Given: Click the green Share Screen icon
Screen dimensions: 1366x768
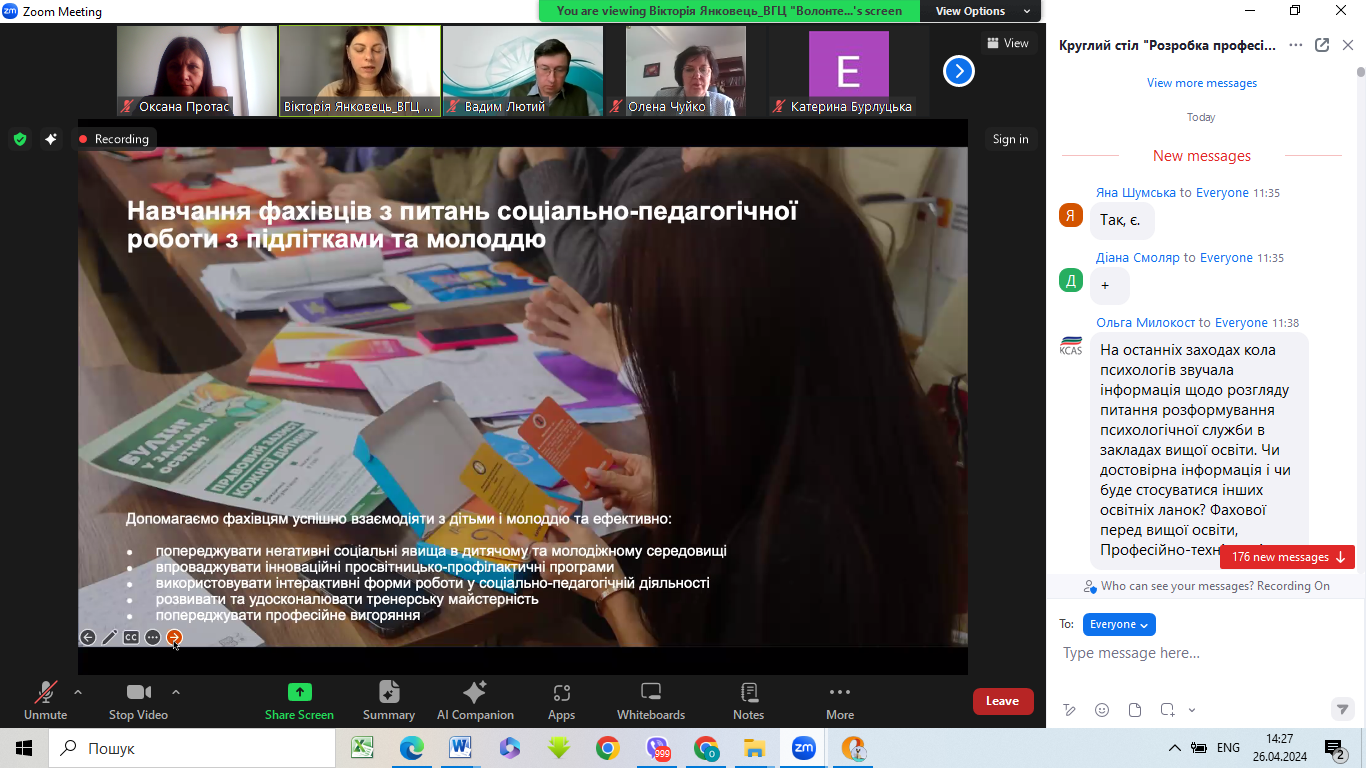Looking at the screenshot, I should (299, 692).
